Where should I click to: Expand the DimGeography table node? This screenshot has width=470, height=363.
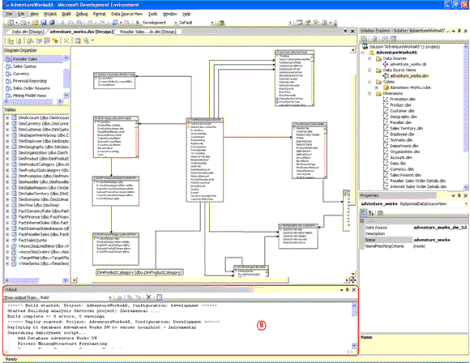point(7,147)
